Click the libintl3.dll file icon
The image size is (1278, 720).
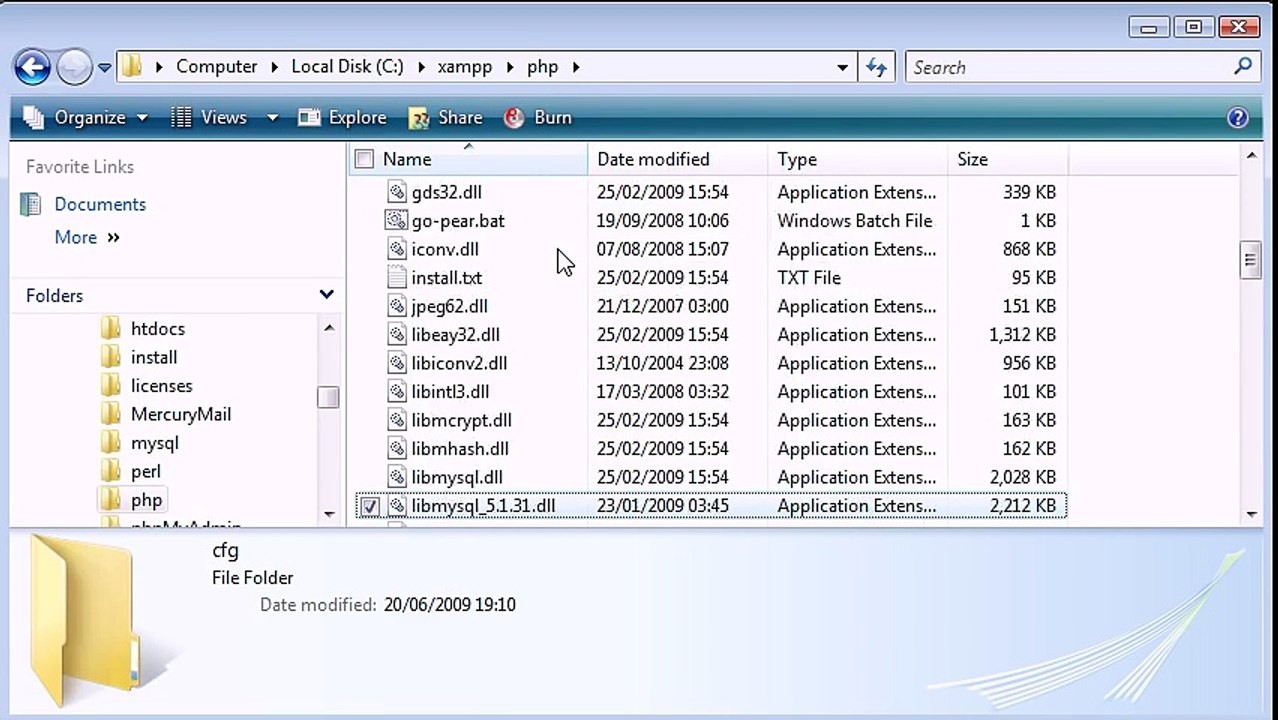(x=397, y=391)
